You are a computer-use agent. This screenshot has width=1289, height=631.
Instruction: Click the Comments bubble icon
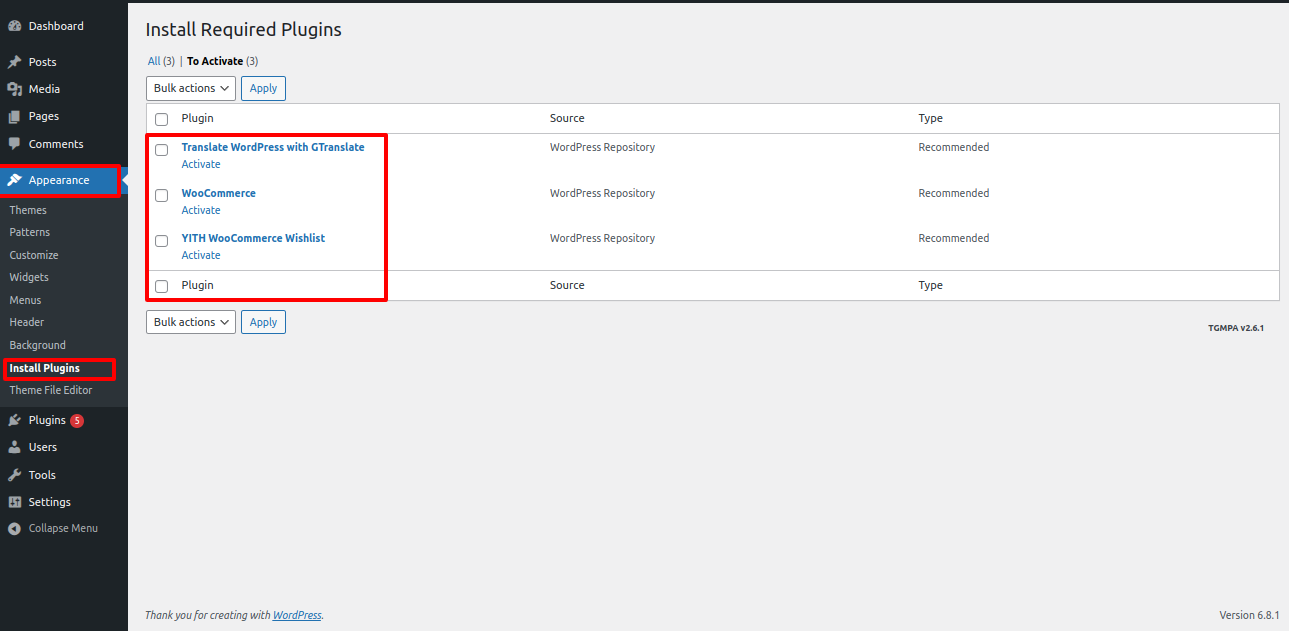[15, 144]
